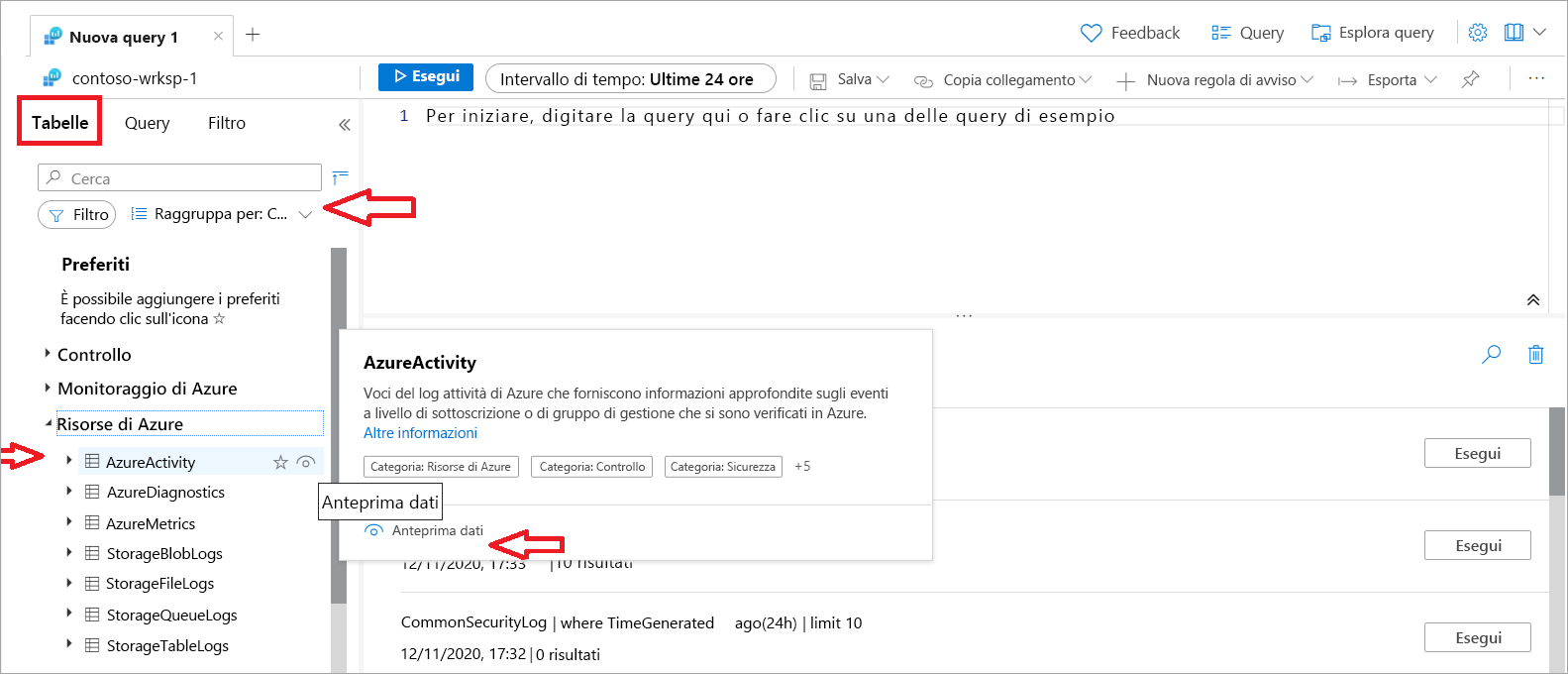Click the tables list vertical scrollbar
The height and width of the screenshot is (674, 1568).
pos(339,425)
